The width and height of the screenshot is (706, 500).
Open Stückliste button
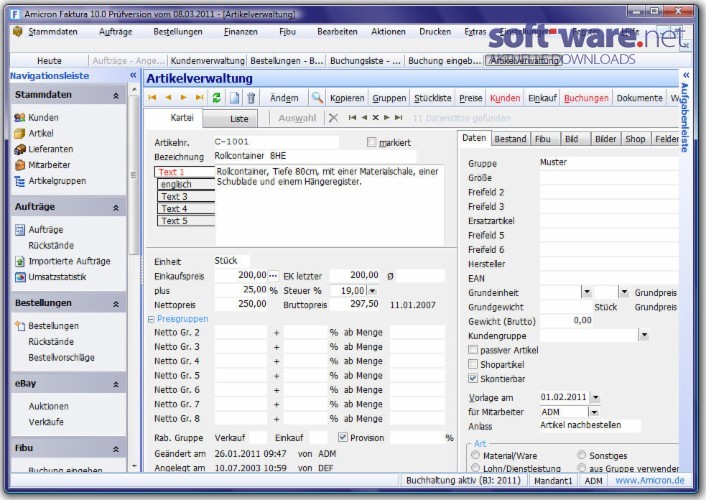(x=432, y=98)
